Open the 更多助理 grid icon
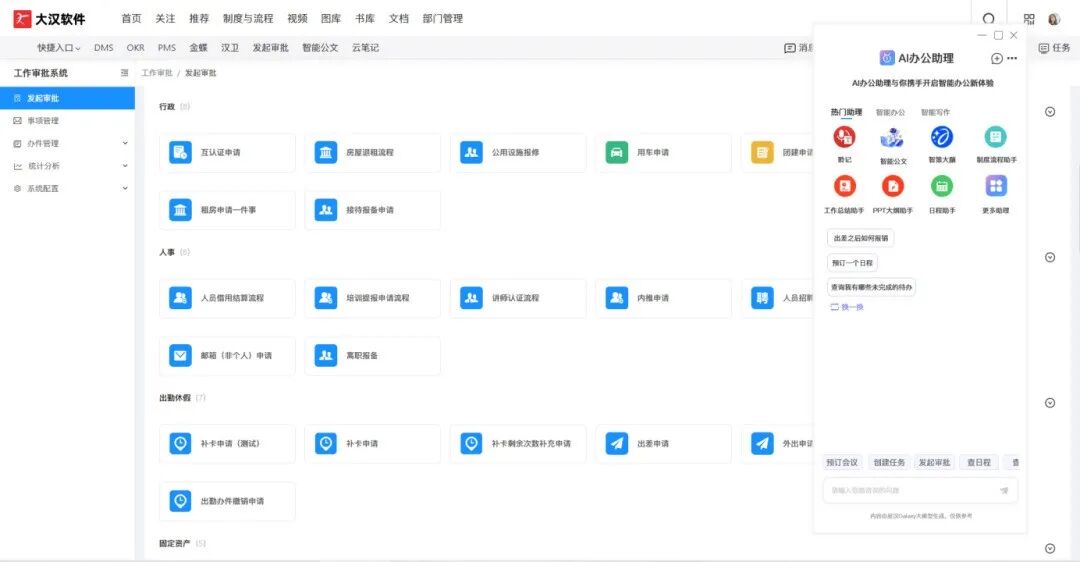This screenshot has height=562, width=1080. 995,186
